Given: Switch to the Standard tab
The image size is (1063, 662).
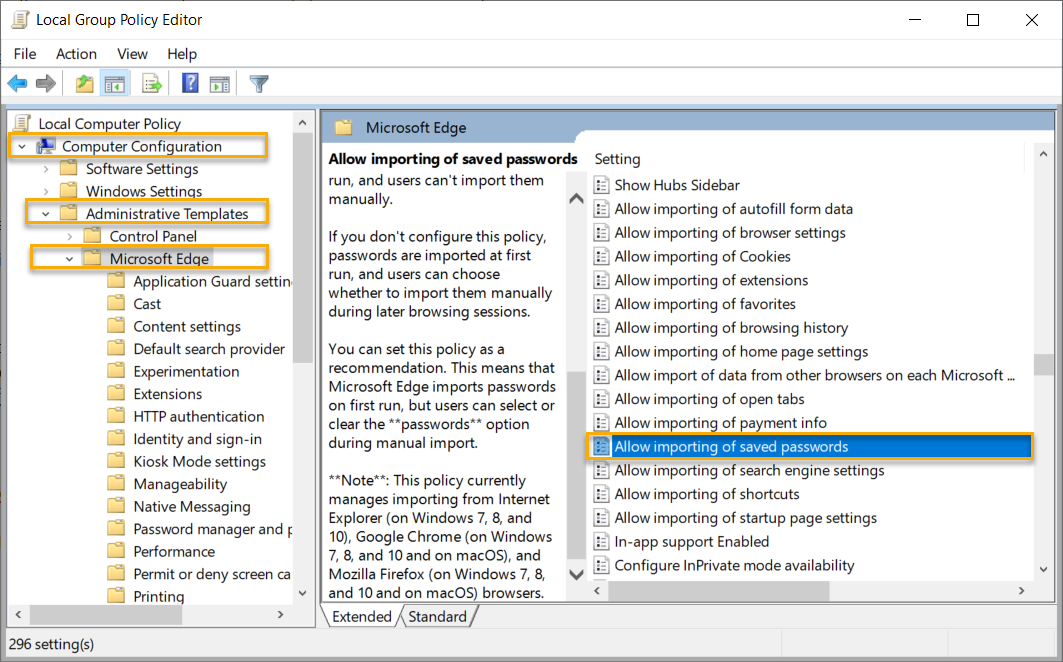Looking at the screenshot, I should [x=438, y=616].
